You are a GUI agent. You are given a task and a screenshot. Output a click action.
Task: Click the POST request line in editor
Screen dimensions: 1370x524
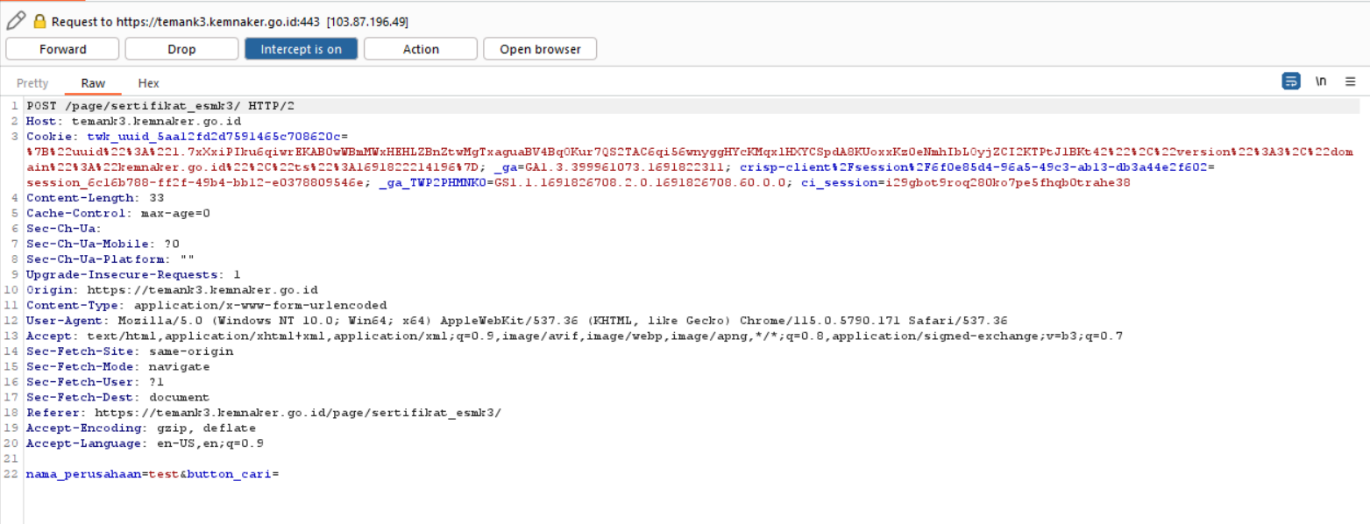click(x=160, y=106)
